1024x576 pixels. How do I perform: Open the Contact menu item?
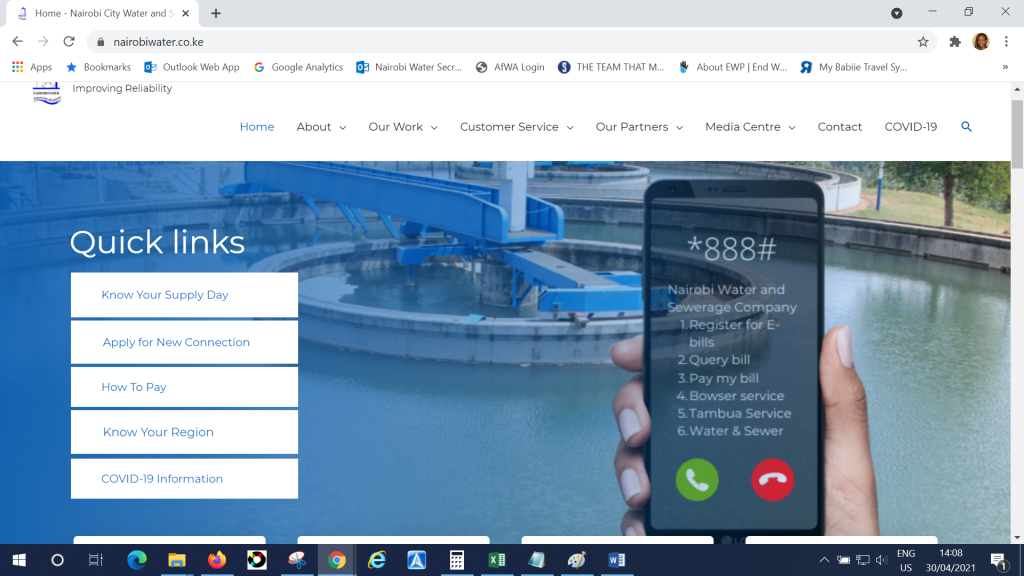[840, 127]
